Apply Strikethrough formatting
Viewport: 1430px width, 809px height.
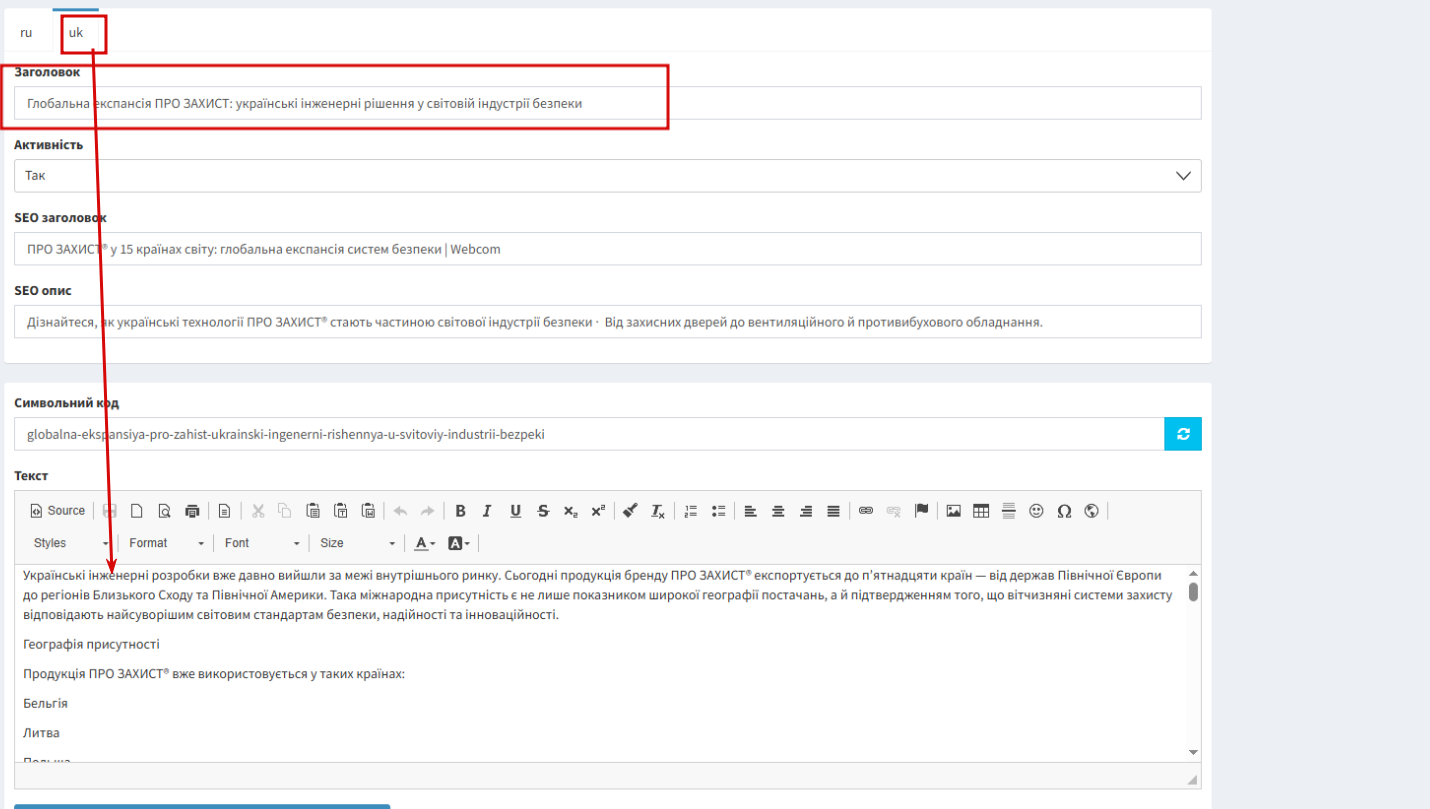click(543, 511)
